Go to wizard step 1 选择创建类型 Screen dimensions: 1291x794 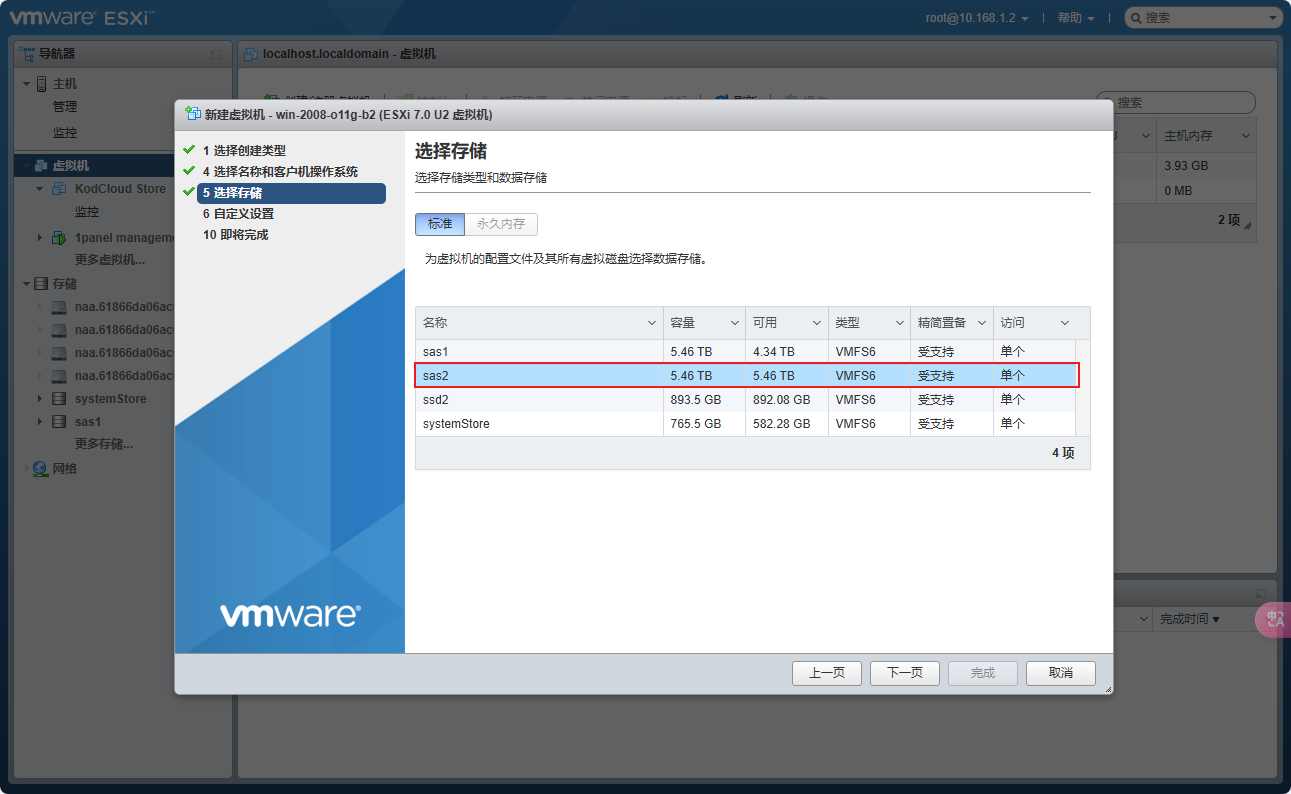pos(244,151)
